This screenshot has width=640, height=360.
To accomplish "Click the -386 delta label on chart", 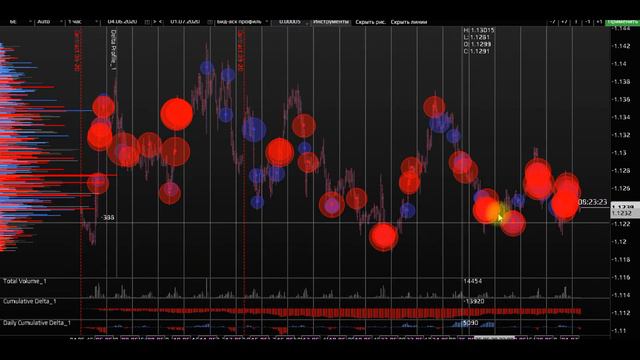I will 107,218.
